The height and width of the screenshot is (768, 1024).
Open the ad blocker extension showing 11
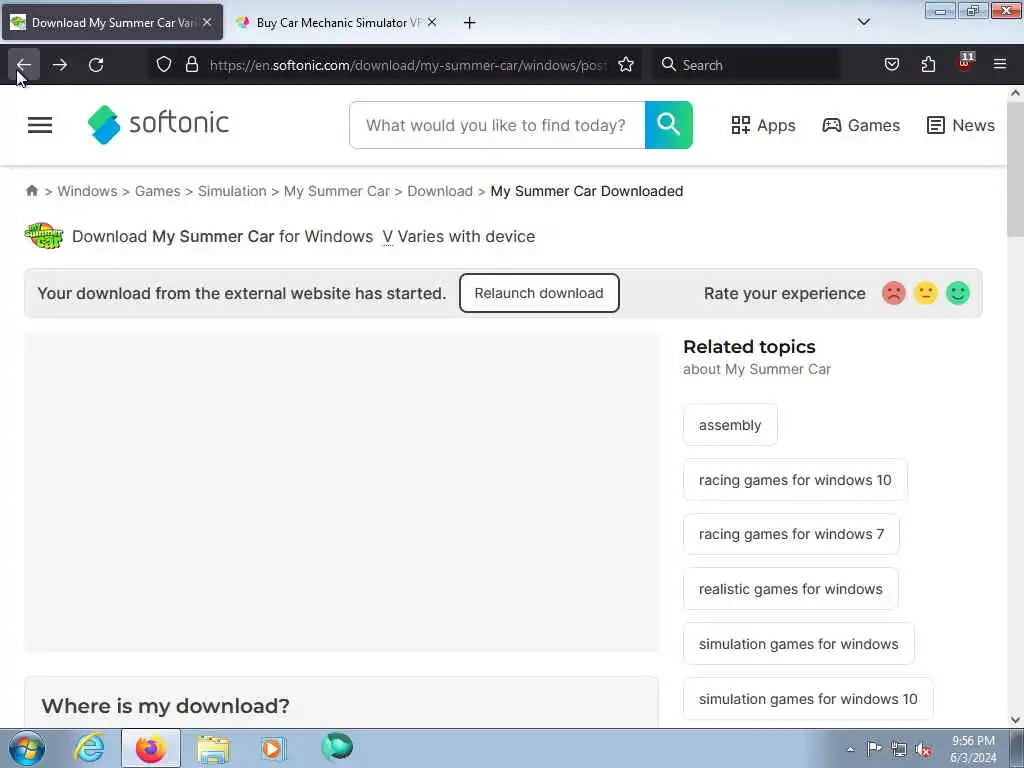click(965, 63)
